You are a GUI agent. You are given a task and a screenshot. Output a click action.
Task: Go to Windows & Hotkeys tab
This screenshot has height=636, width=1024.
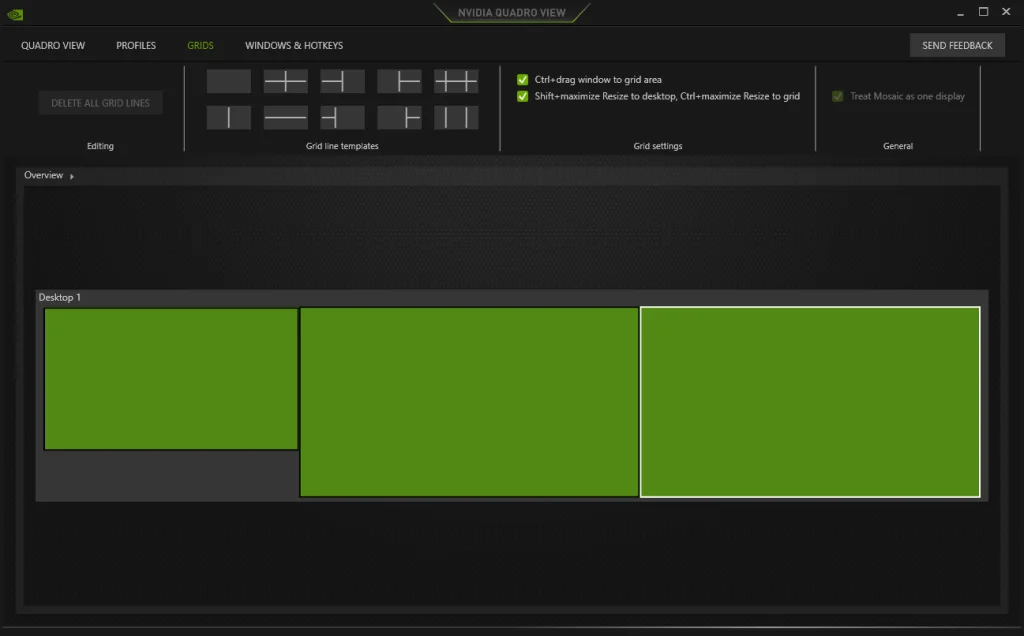[x=294, y=46]
